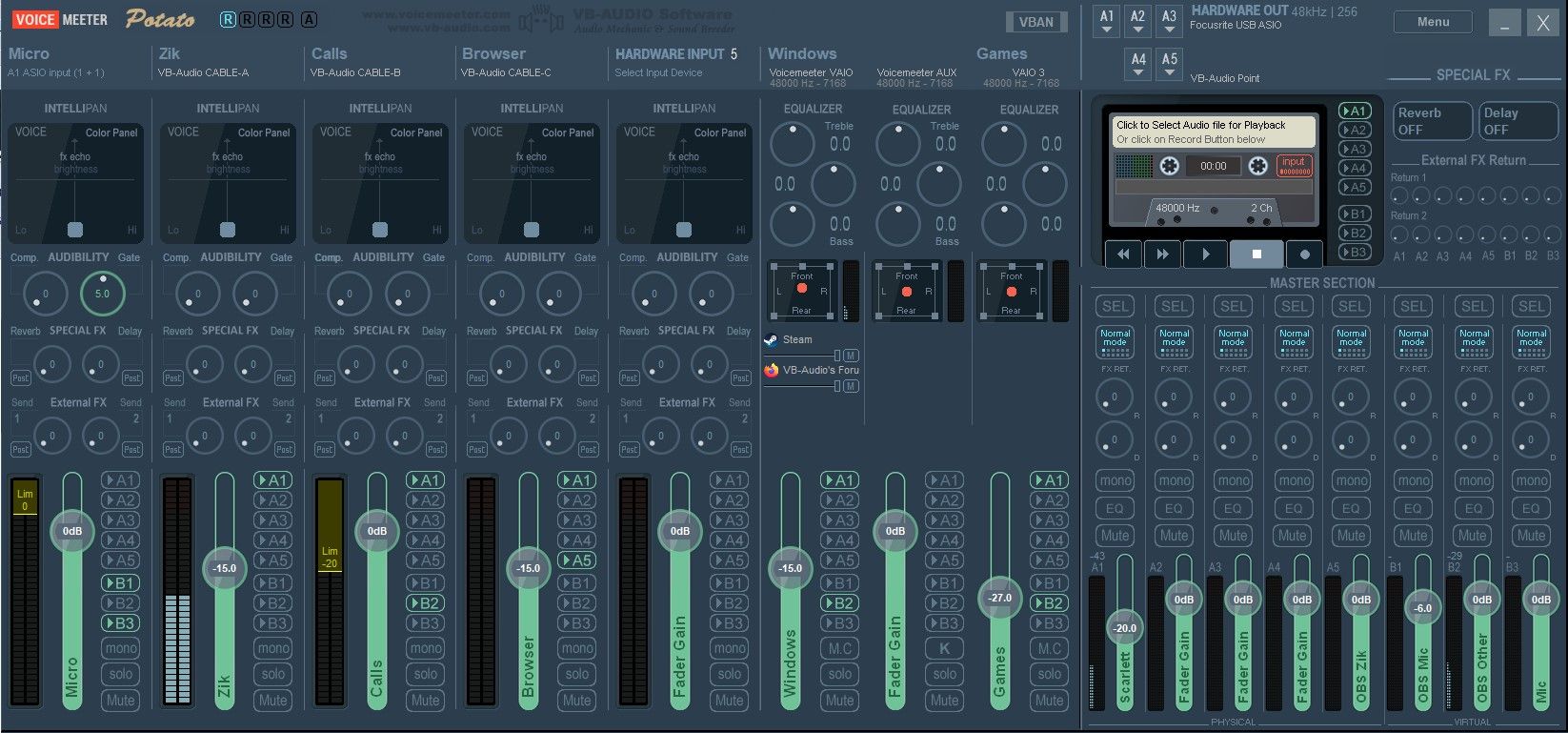Toggle Post button beside Micro Reverb knob
1568x733 pixels.
[x=21, y=377]
